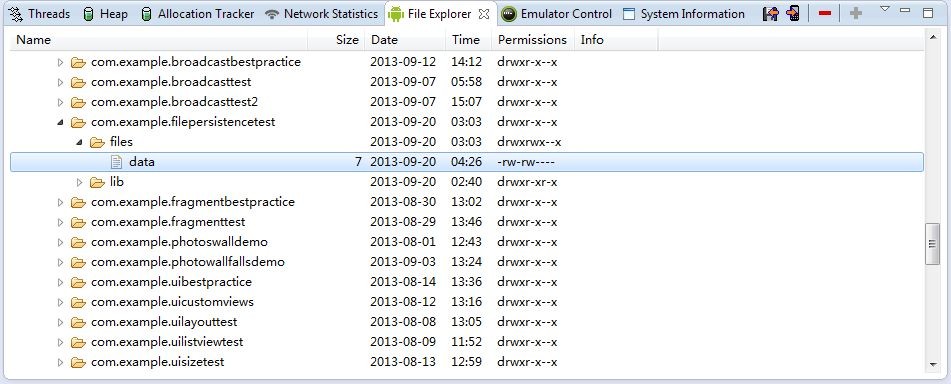951x384 pixels.
Task: Click the Emulator Control tab icon
Action: tap(509, 13)
